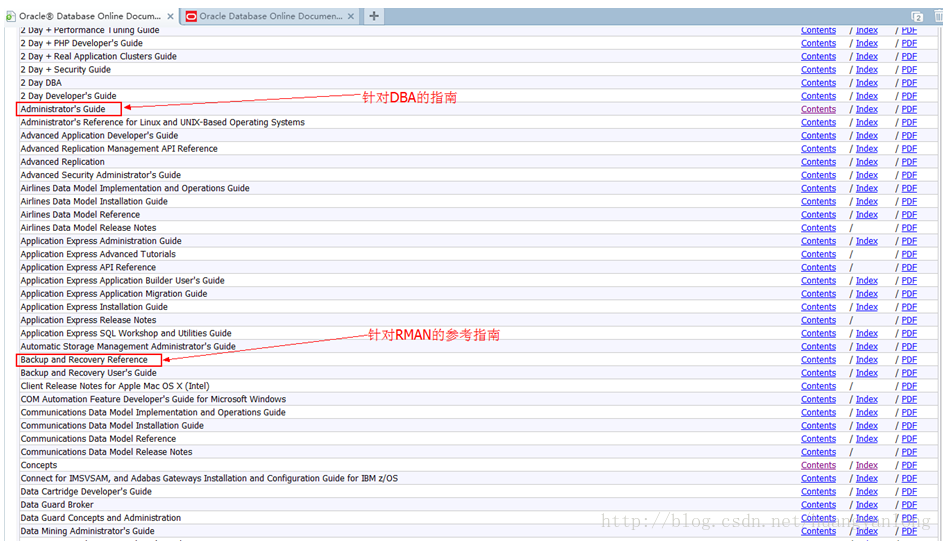The width and height of the screenshot is (943, 541).
Task: Select the Administrator's Guide row title
Action: click(63, 109)
